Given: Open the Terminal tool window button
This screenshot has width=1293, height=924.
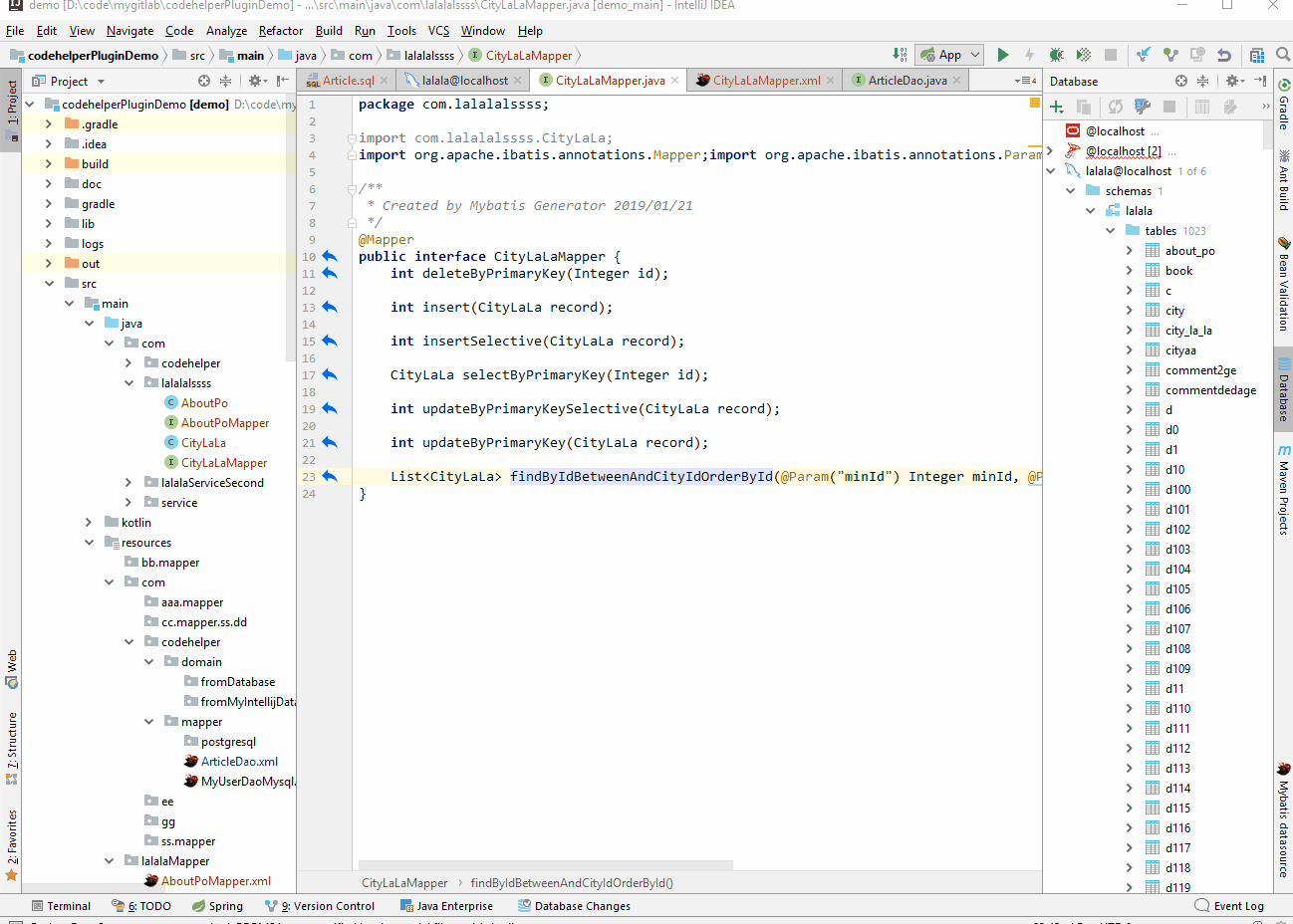Looking at the screenshot, I should tap(61, 906).
